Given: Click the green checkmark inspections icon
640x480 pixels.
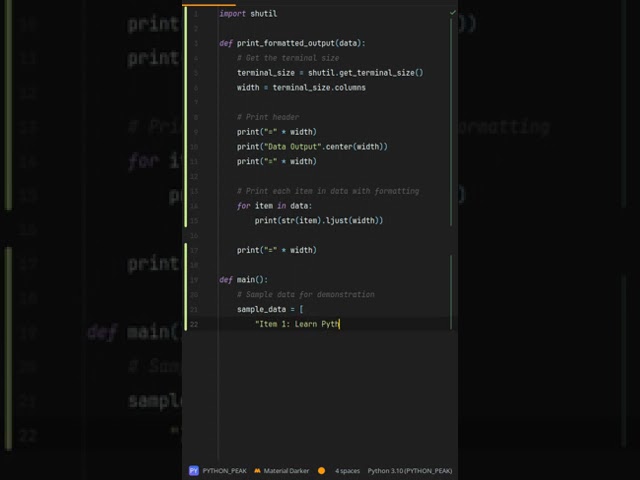Looking at the screenshot, I should click(452, 13).
